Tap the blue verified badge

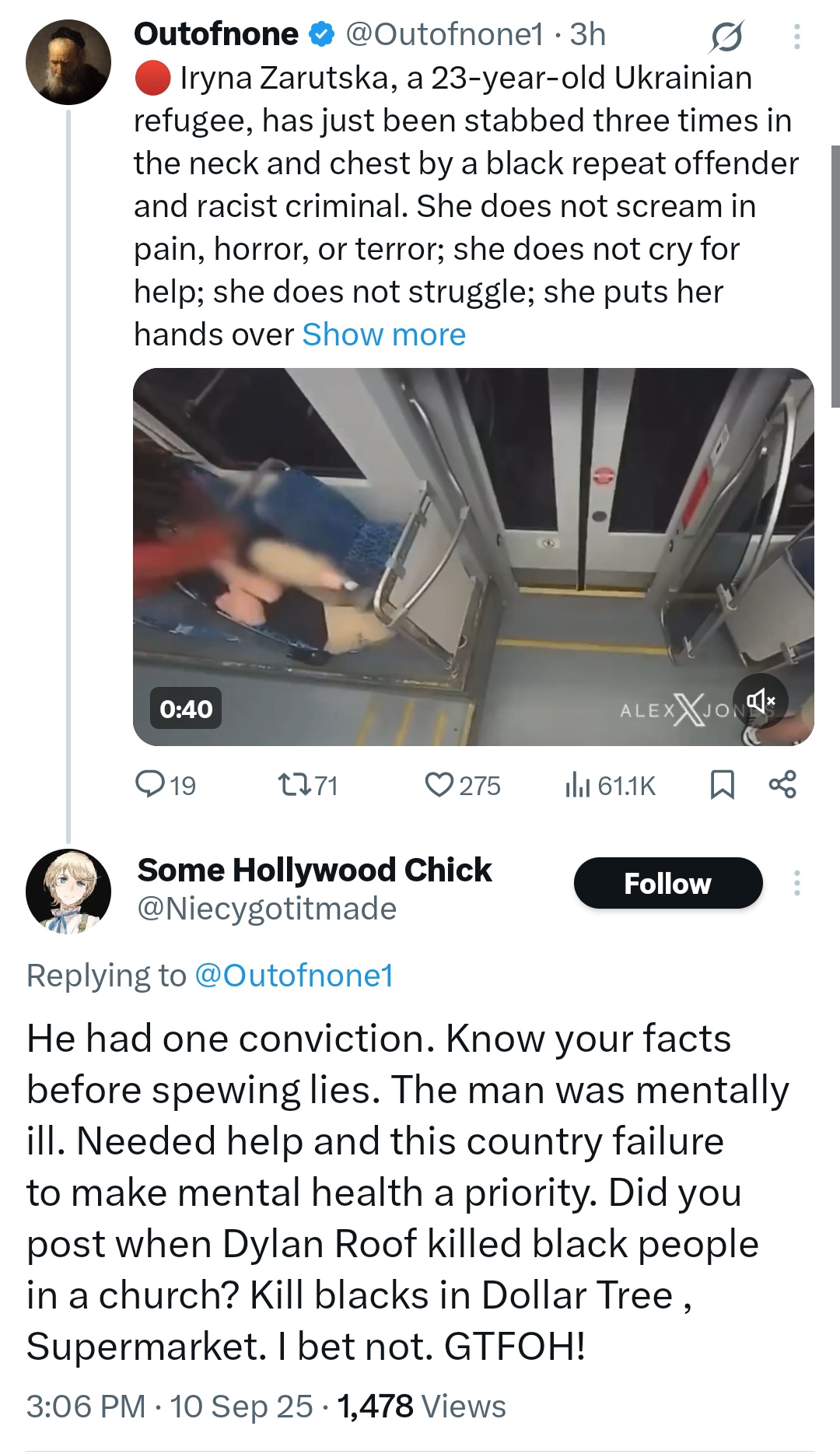point(322,35)
